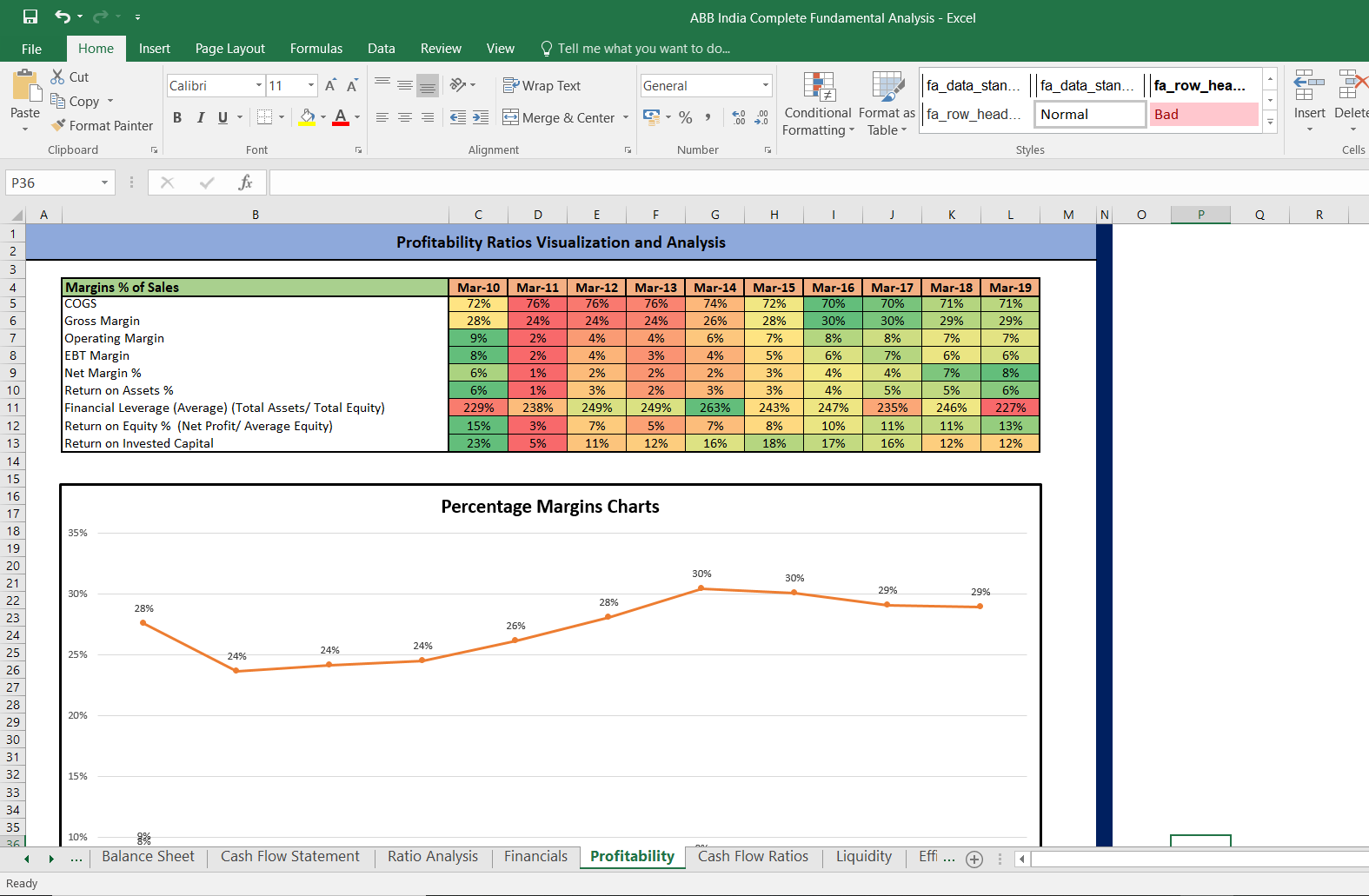Screen dimensions: 1369x896
Task: Switch to the Page Layout tab
Action: (230, 49)
